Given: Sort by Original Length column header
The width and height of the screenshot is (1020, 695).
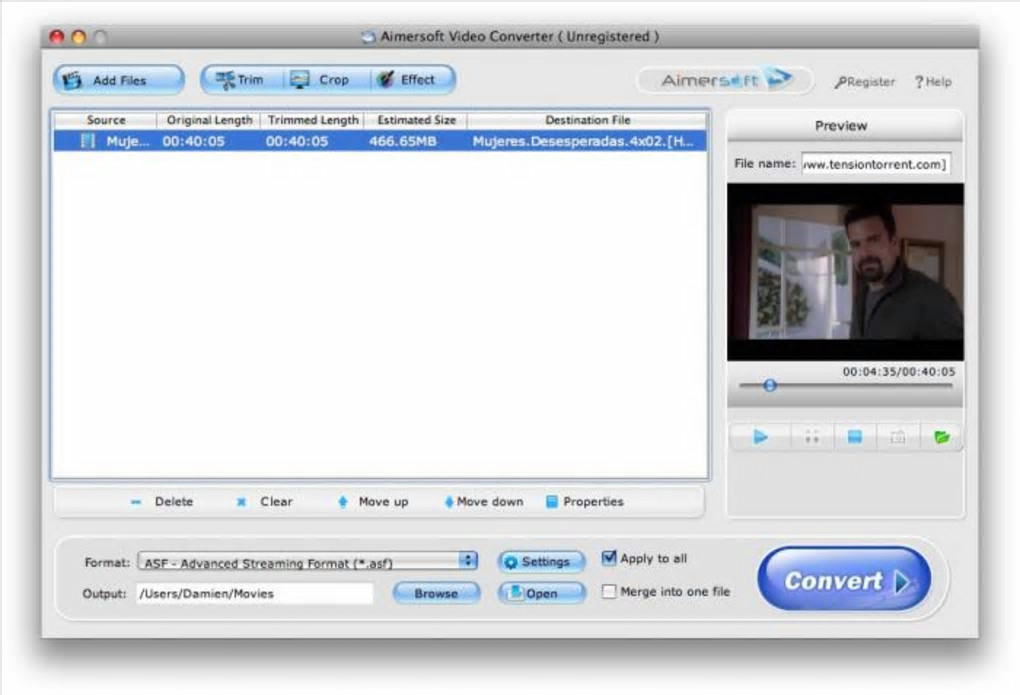Looking at the screenshot, I should click(209, 120).
